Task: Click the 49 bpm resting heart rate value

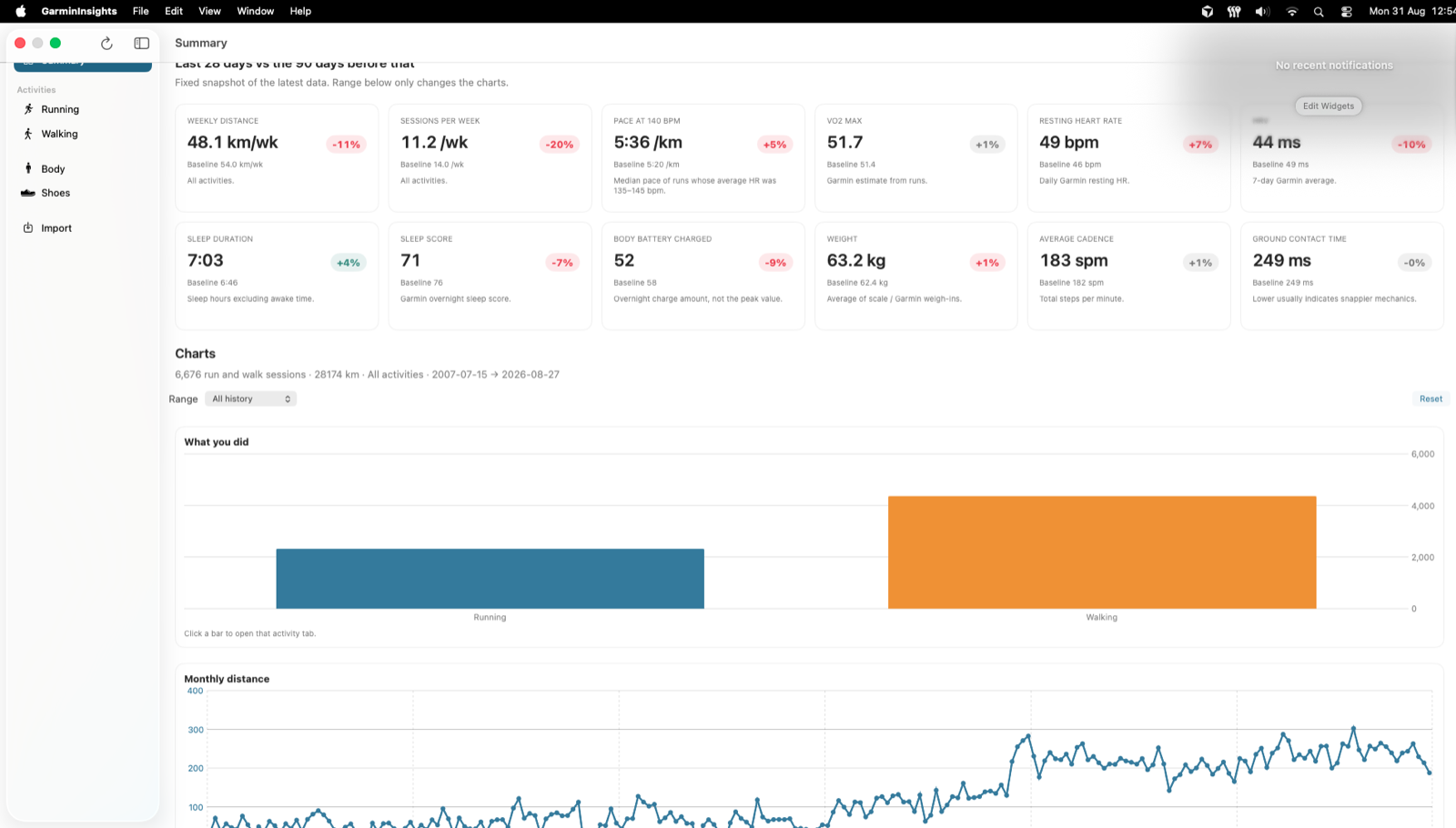Action: pyautogui.click(x=1069, y=143)
